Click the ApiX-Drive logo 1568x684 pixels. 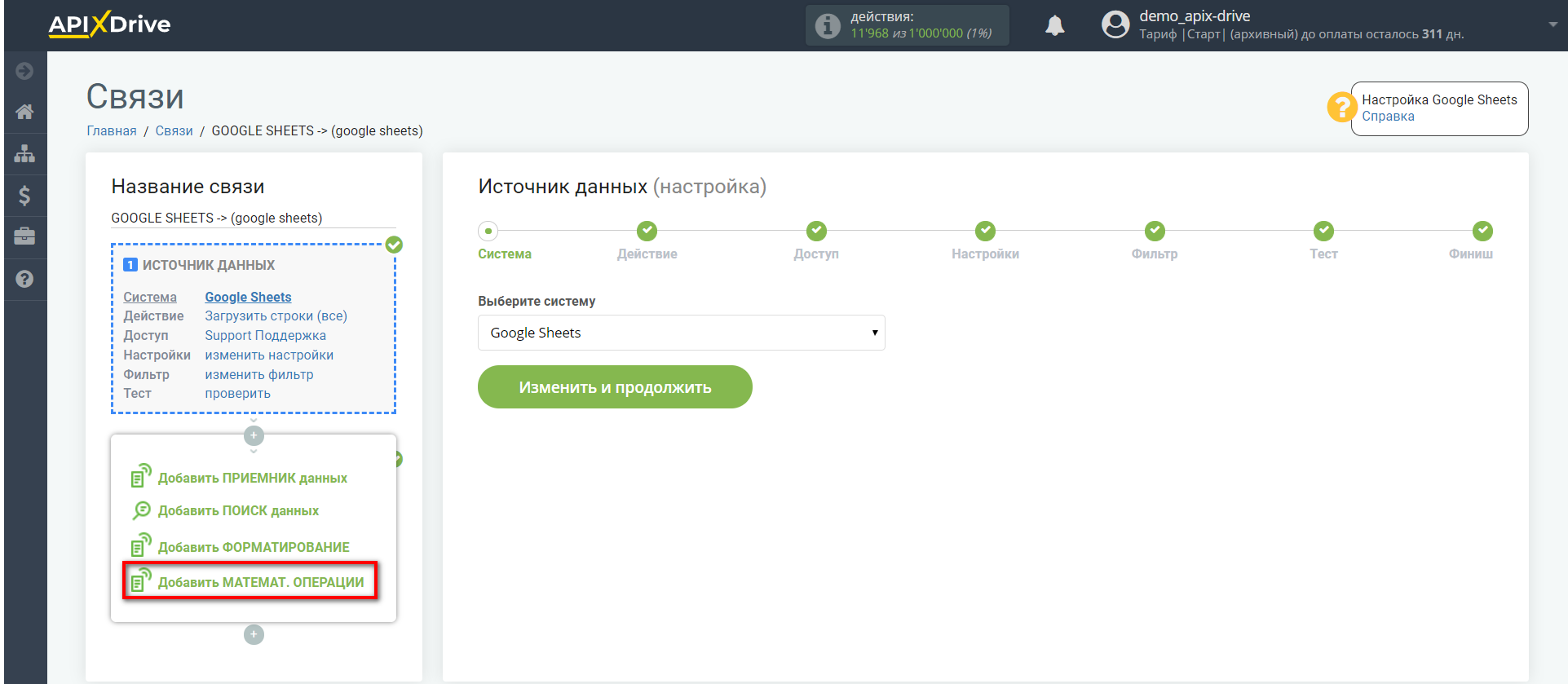tap(109, 24)
